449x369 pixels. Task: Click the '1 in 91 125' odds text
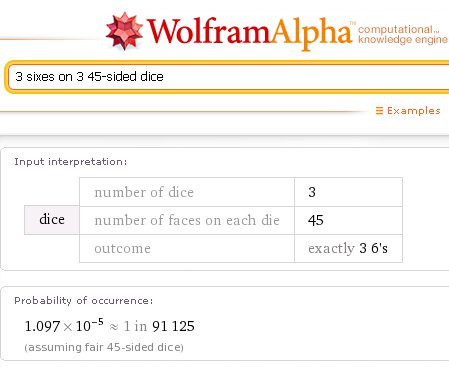tap(159, 326)
